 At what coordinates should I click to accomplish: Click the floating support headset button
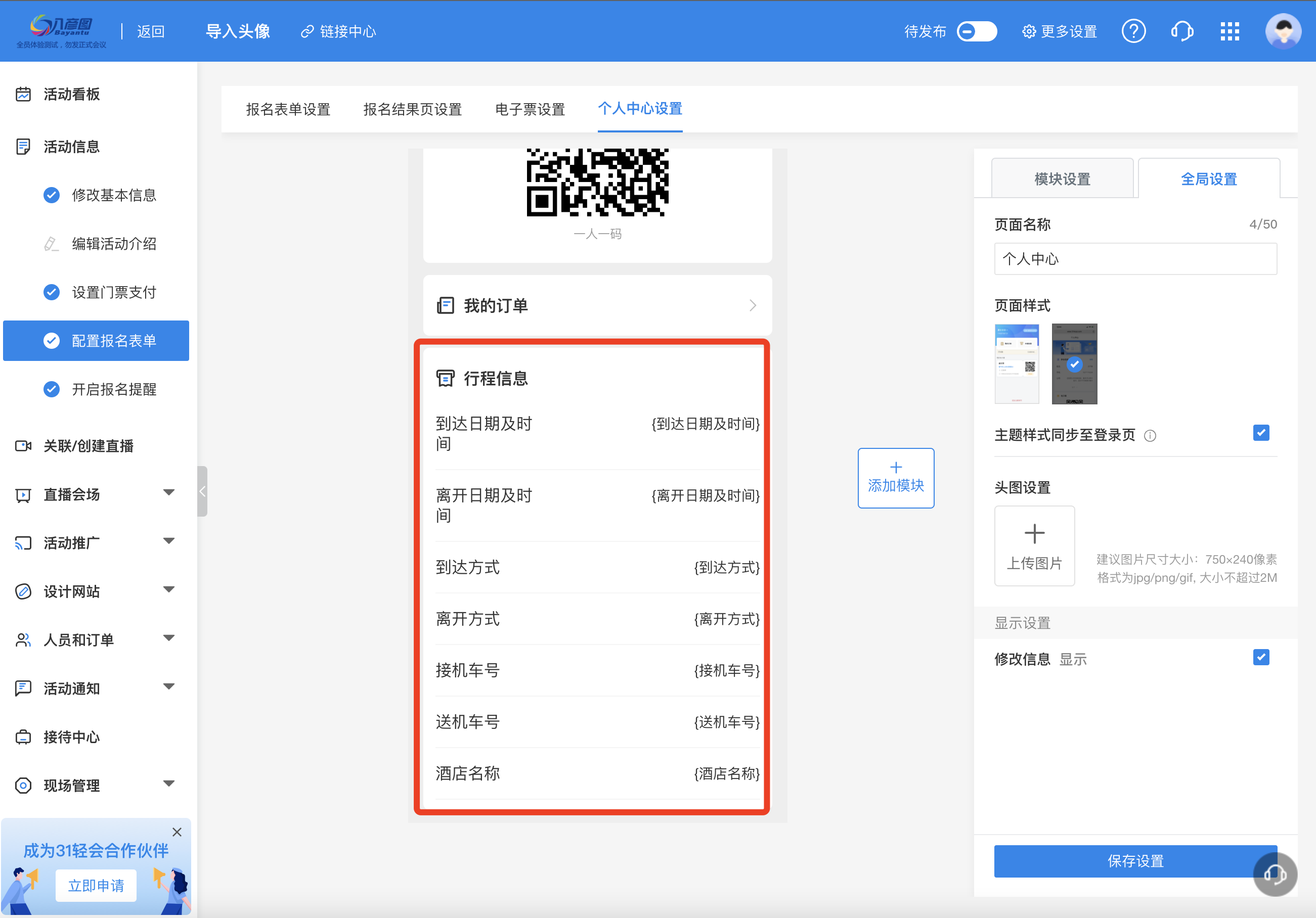click(1275, 874)
